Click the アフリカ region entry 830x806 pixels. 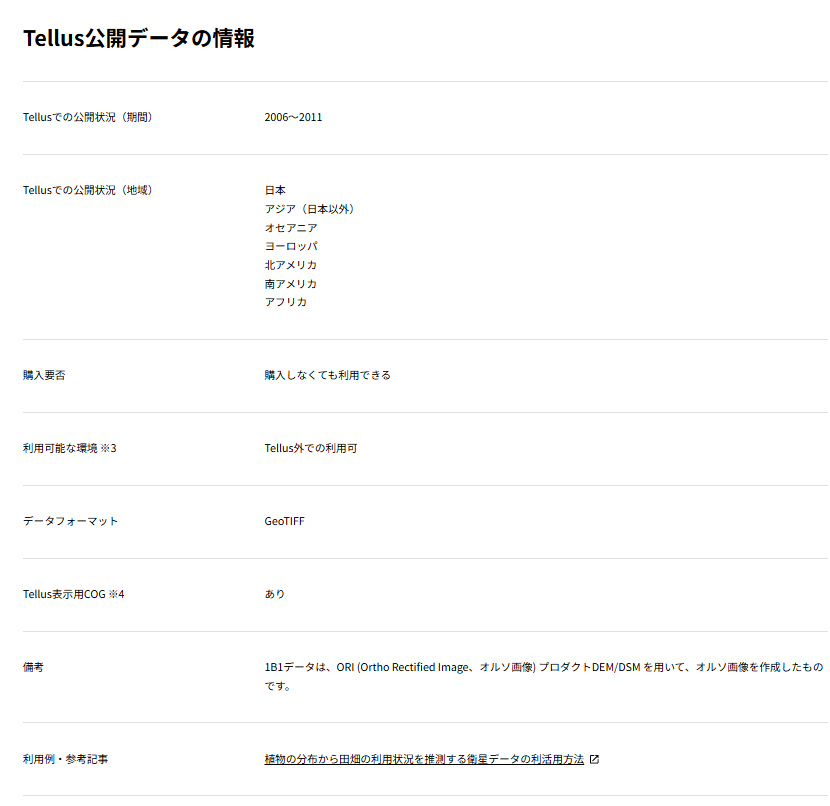286,302
